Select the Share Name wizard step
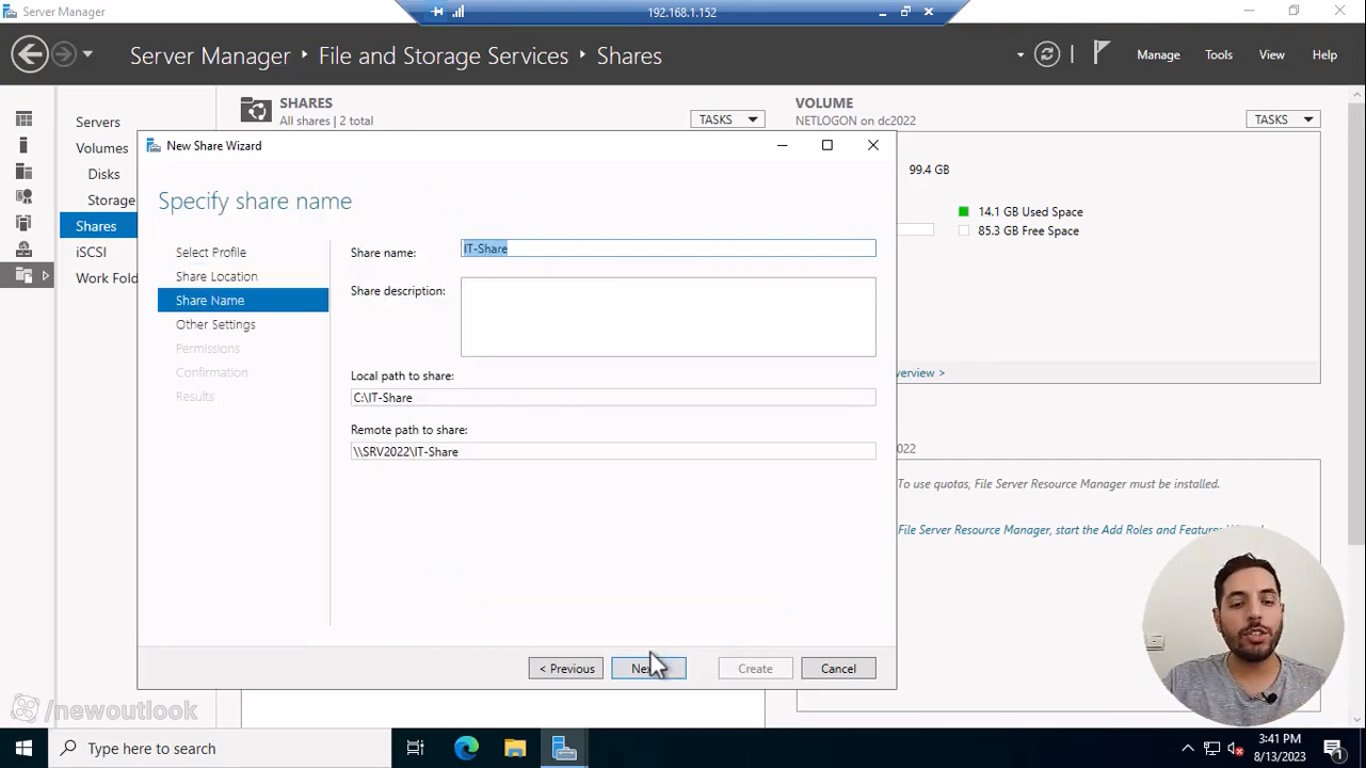 click(x=243, y=300)
